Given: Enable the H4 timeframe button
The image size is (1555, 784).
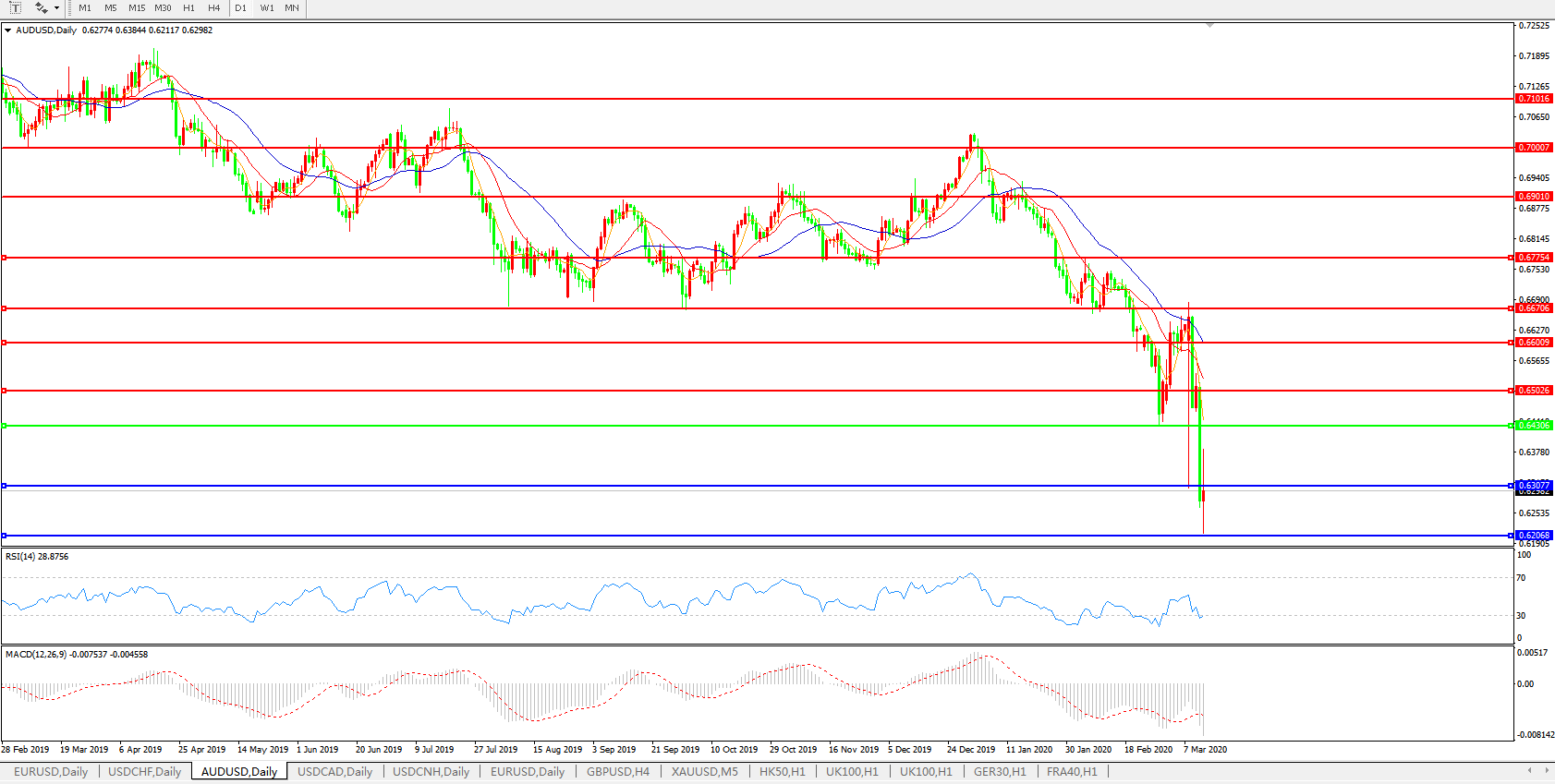Looking at the screenshot, I should pos(213,7).
